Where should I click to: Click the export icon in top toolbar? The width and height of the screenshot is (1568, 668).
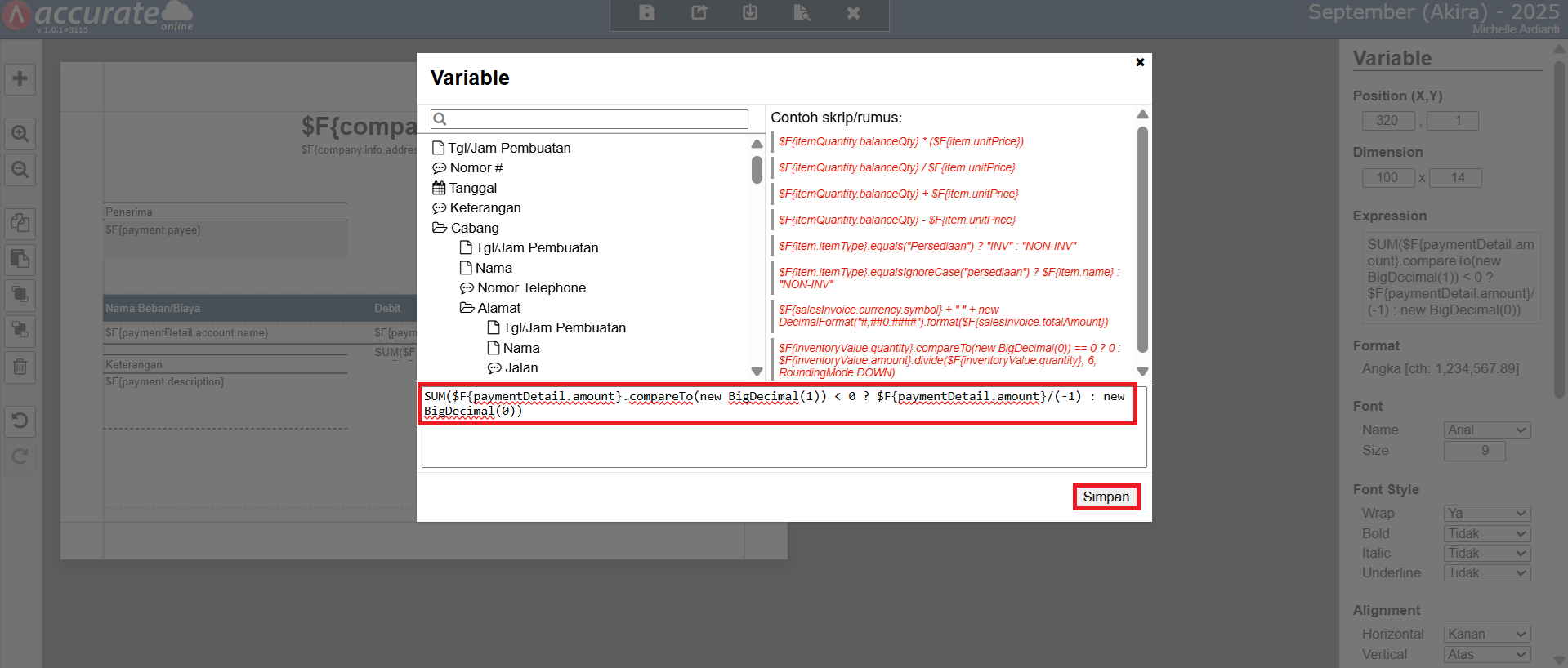pos(699,12)
